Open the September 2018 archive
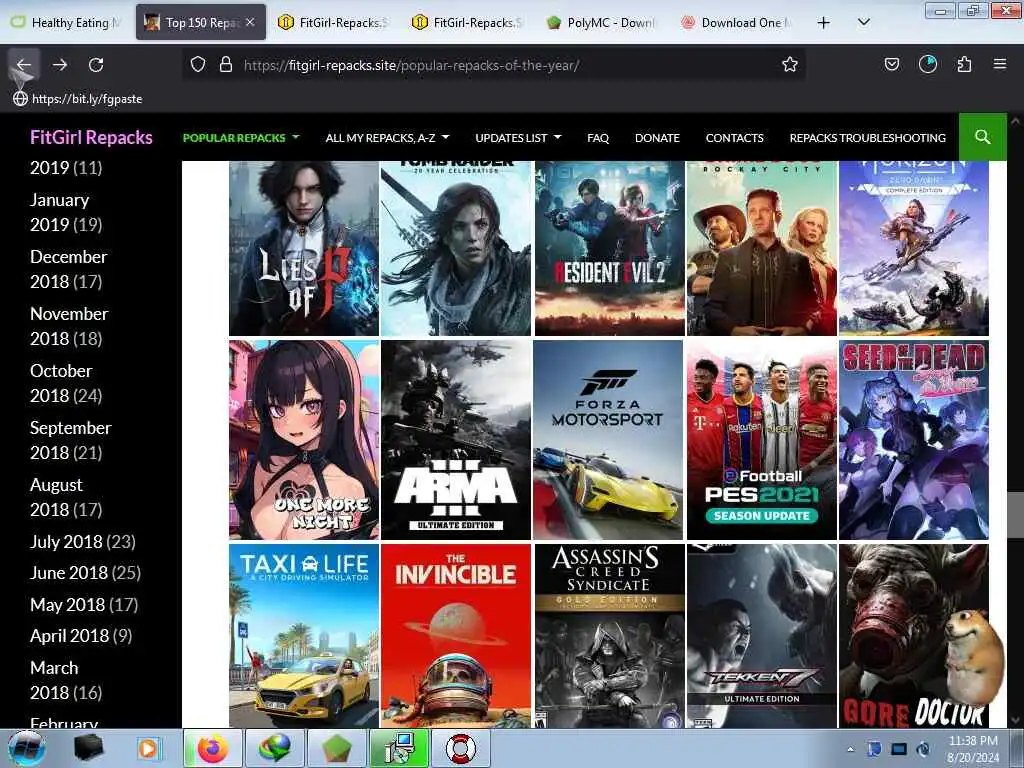 (71, 440)
